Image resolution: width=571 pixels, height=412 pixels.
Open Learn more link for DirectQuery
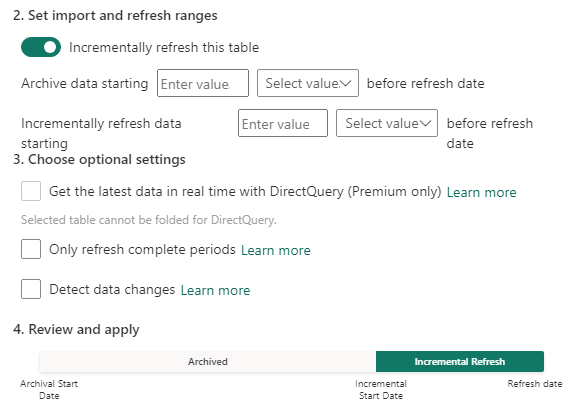(x=481, y=192)
